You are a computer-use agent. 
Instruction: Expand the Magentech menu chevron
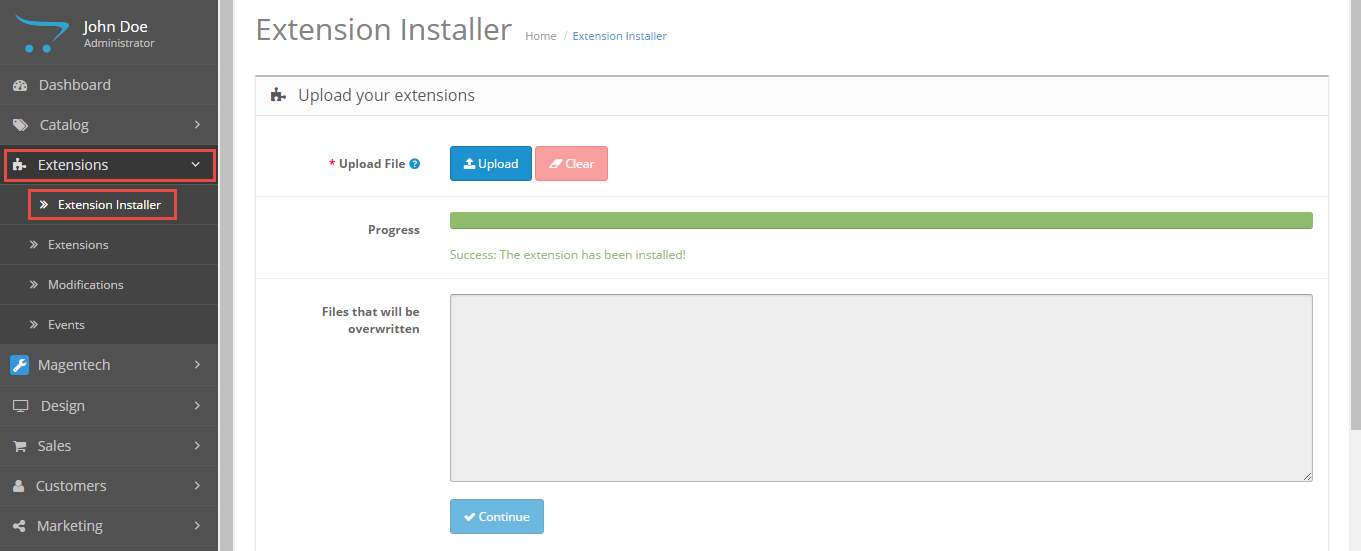pyautogui.click(x=197, y=365)
